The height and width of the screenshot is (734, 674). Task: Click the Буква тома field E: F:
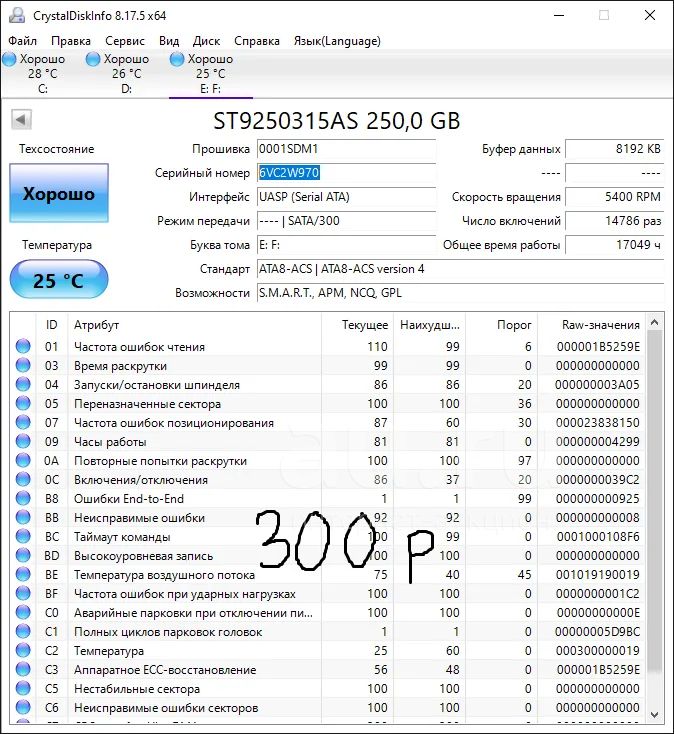pyautogui.click(x=346, y=245)
